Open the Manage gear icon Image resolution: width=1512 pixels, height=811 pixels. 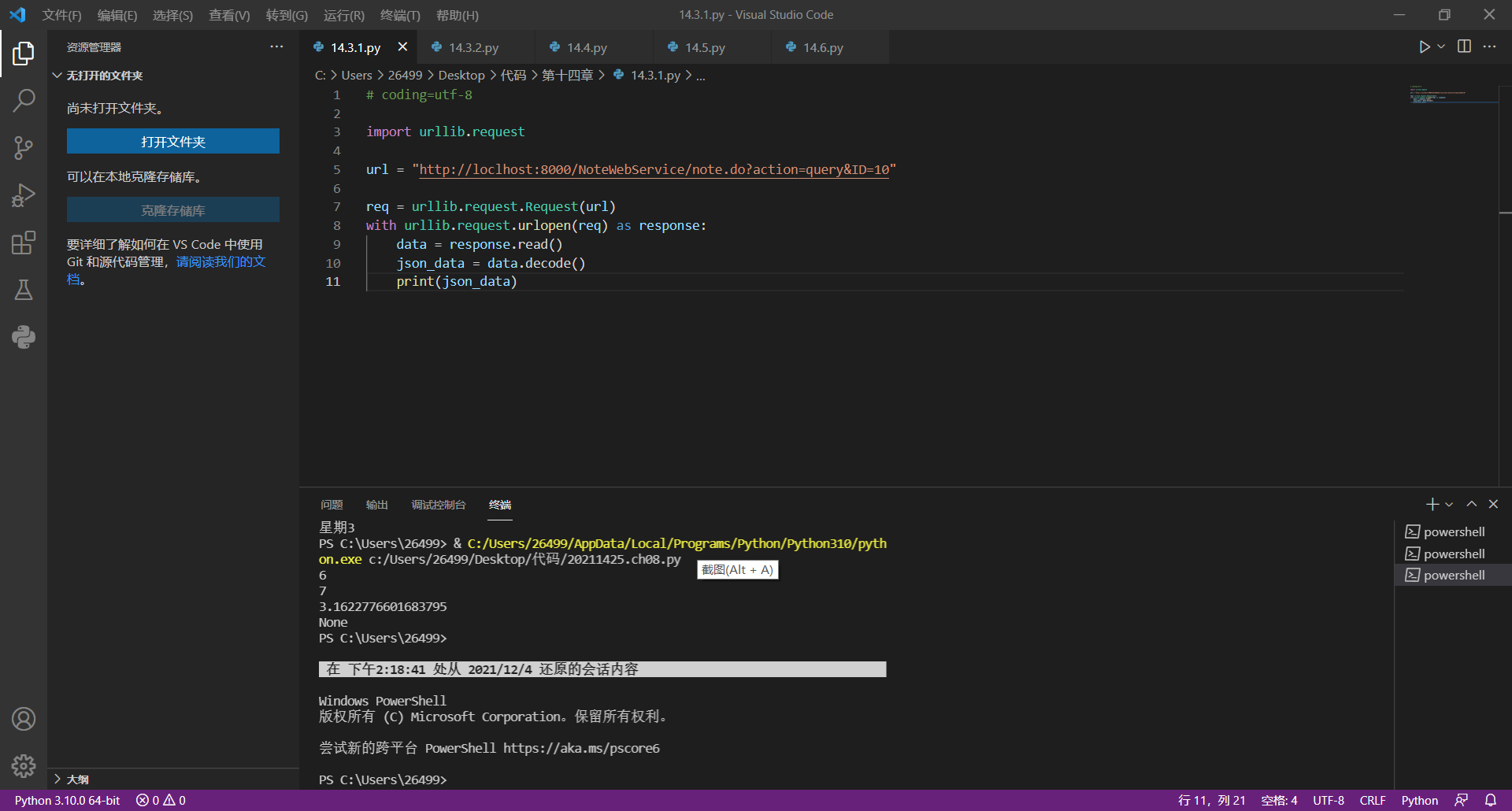(x=24, y=765)
